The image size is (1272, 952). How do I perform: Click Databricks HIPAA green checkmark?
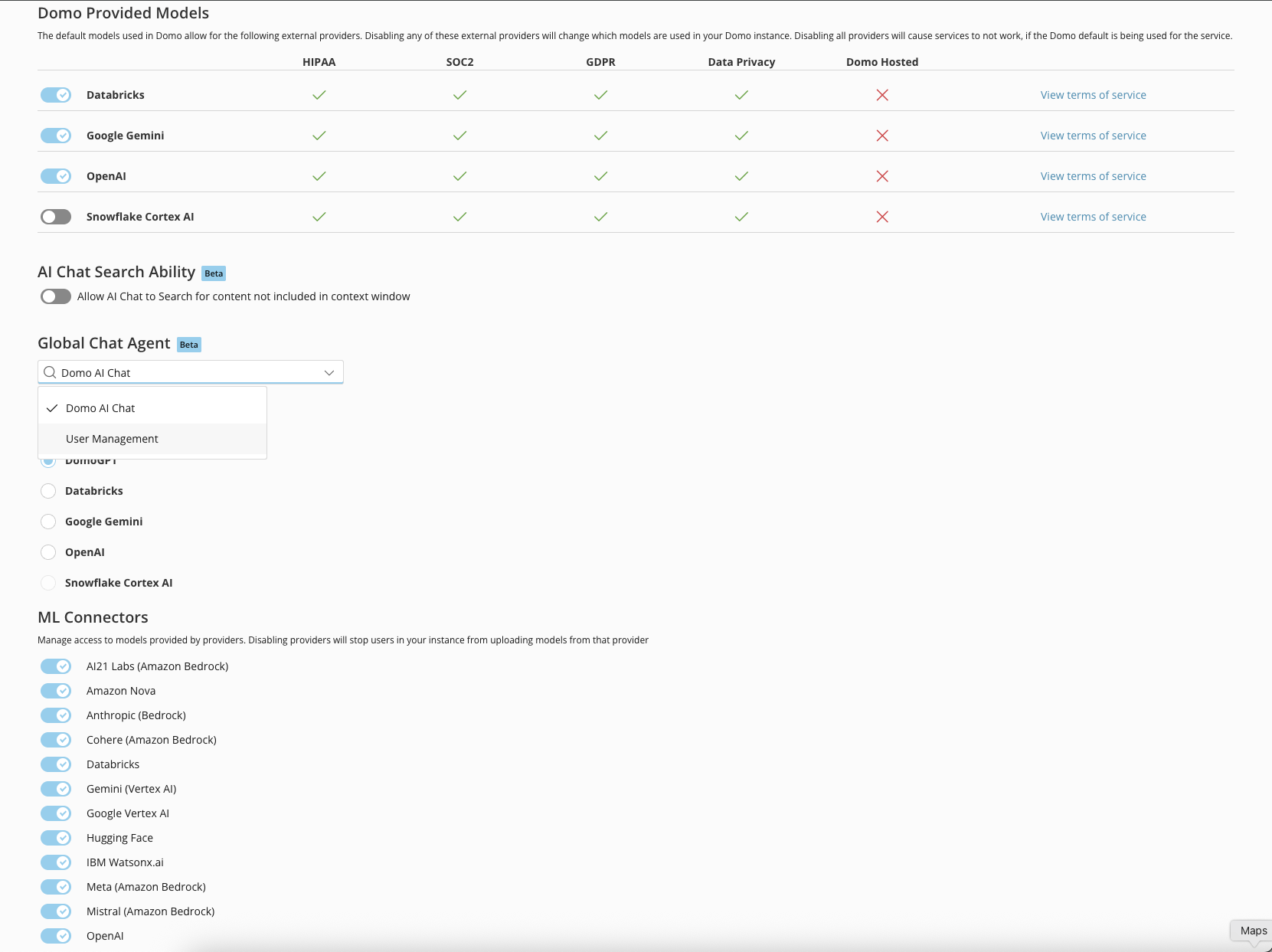click(x=319, y=95)
